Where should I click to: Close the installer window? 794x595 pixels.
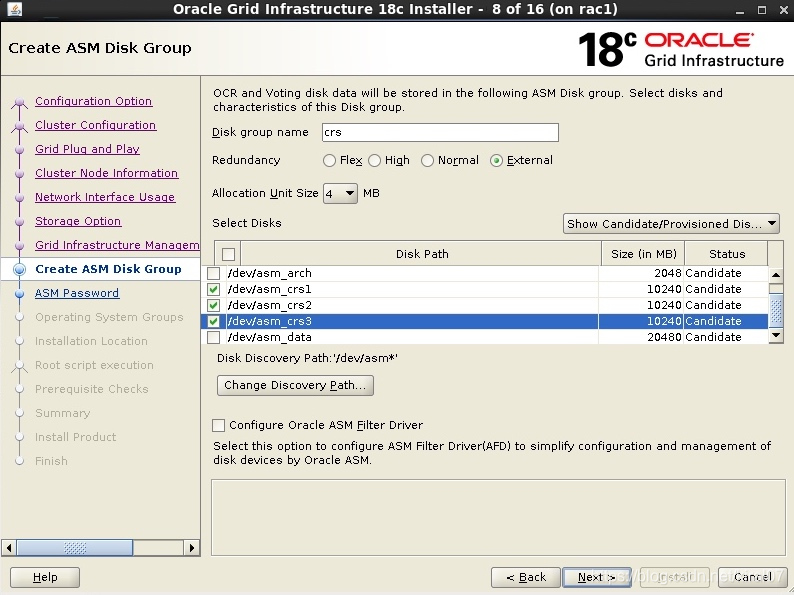point(782,10)
